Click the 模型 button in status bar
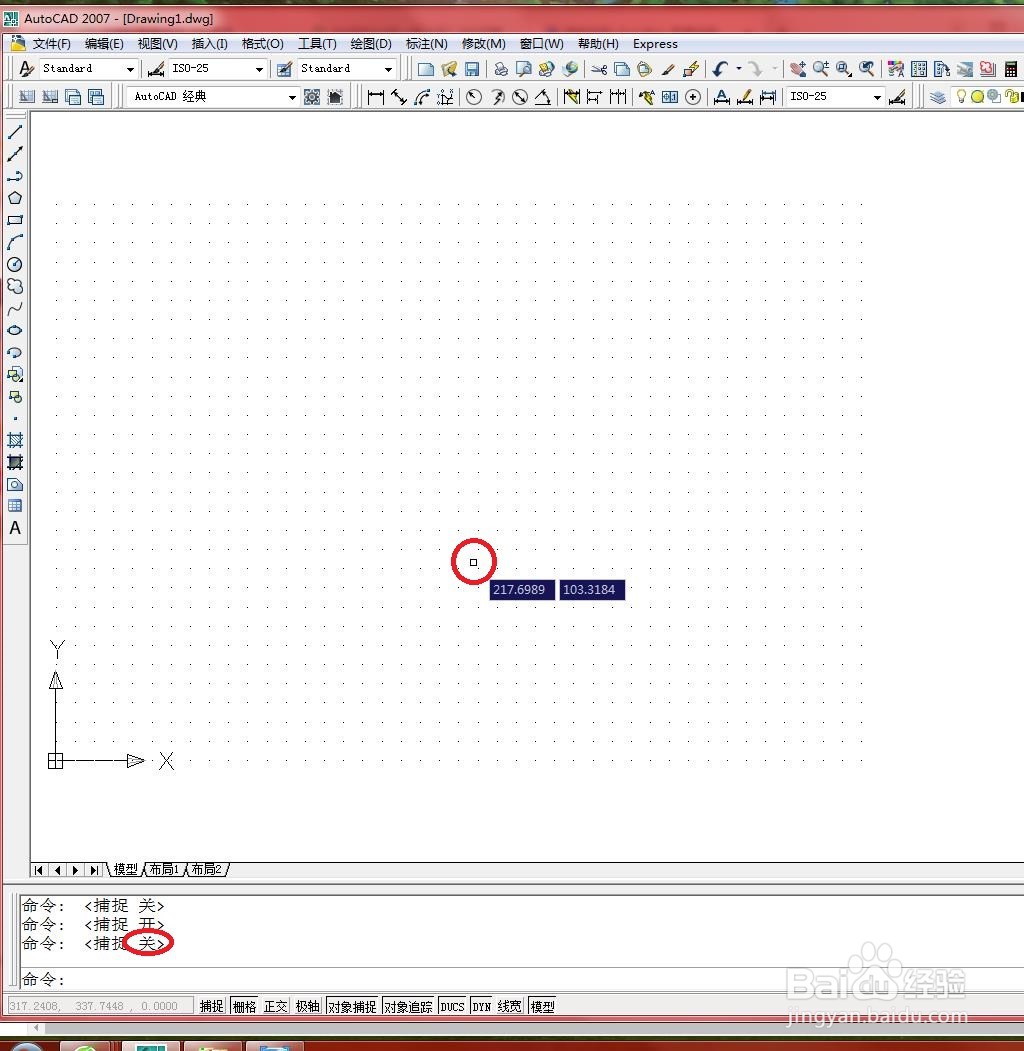 click(x=542, y=1006)
